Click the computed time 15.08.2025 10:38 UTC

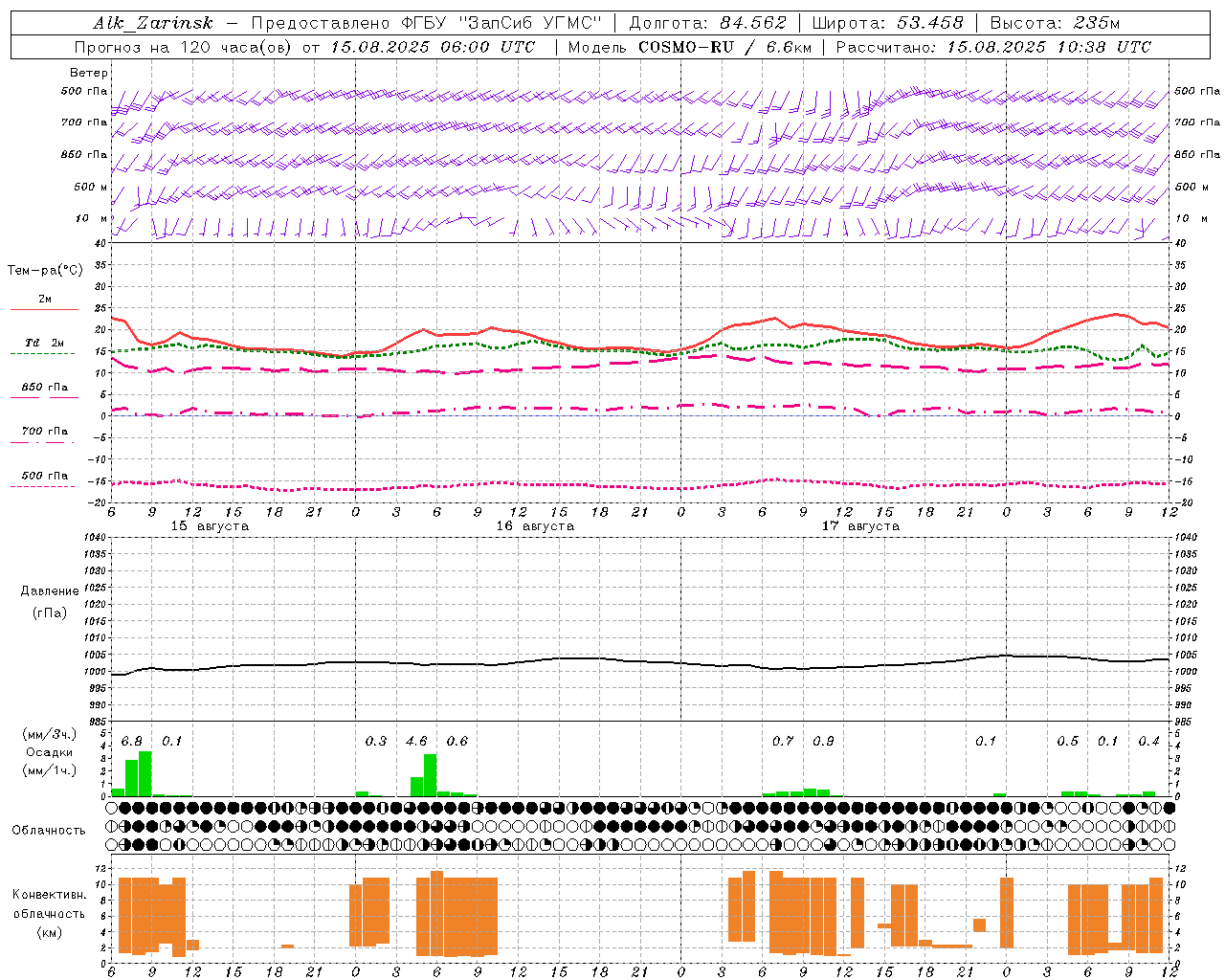click(x=1049, y=47)
